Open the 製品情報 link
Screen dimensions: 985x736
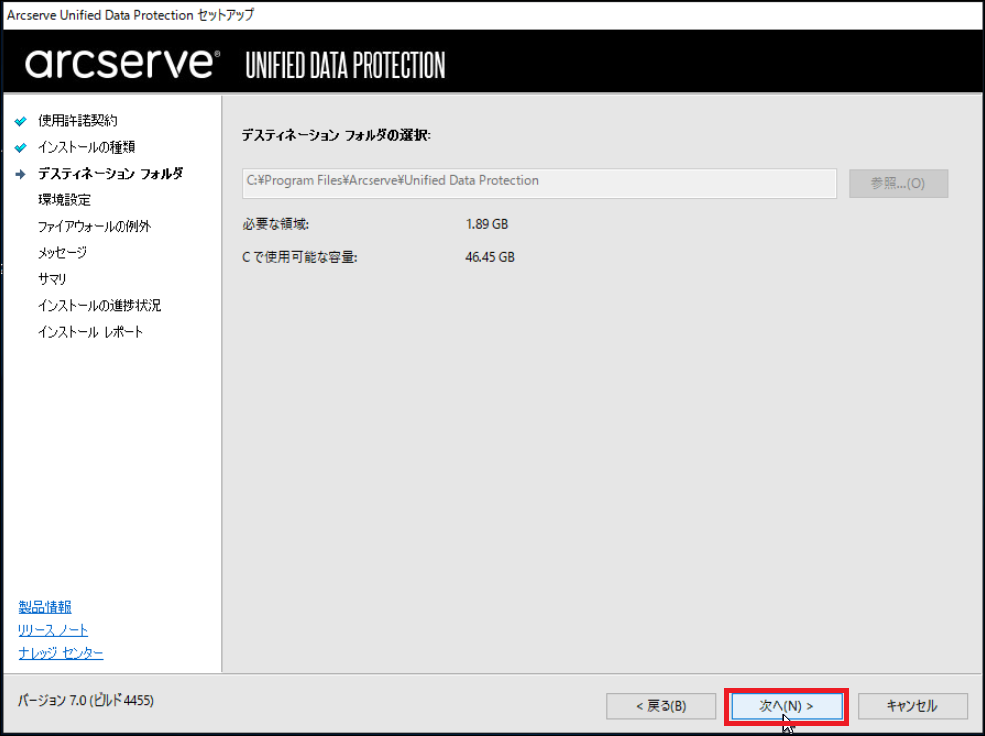tap(45, 607)
